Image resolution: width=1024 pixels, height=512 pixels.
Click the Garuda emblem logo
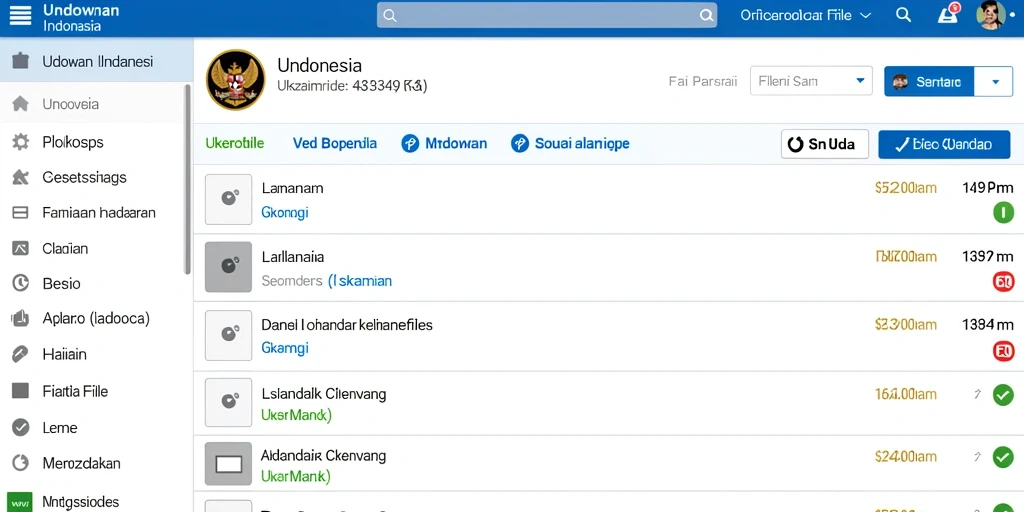tap(235, 80)
